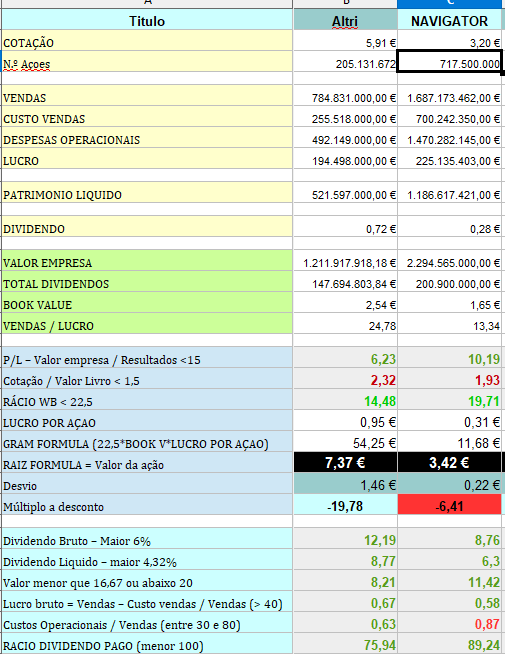
Task: Click the LUCRO label cell
Action: click(x=147, y=160)
